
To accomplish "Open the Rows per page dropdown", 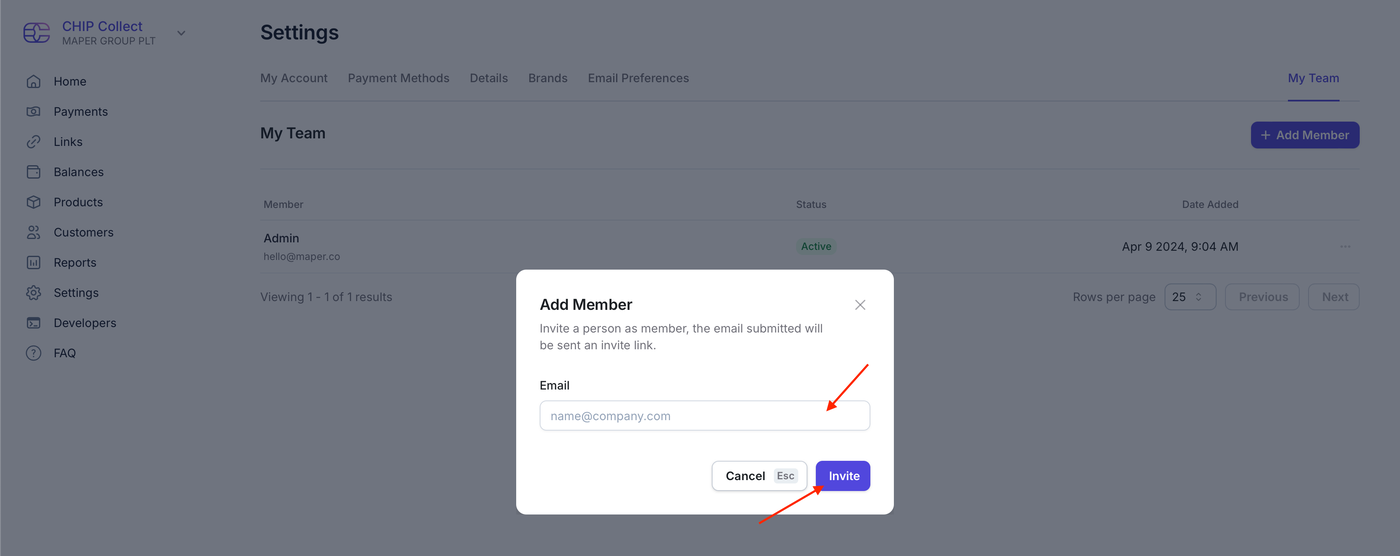I will (1190, 297).
